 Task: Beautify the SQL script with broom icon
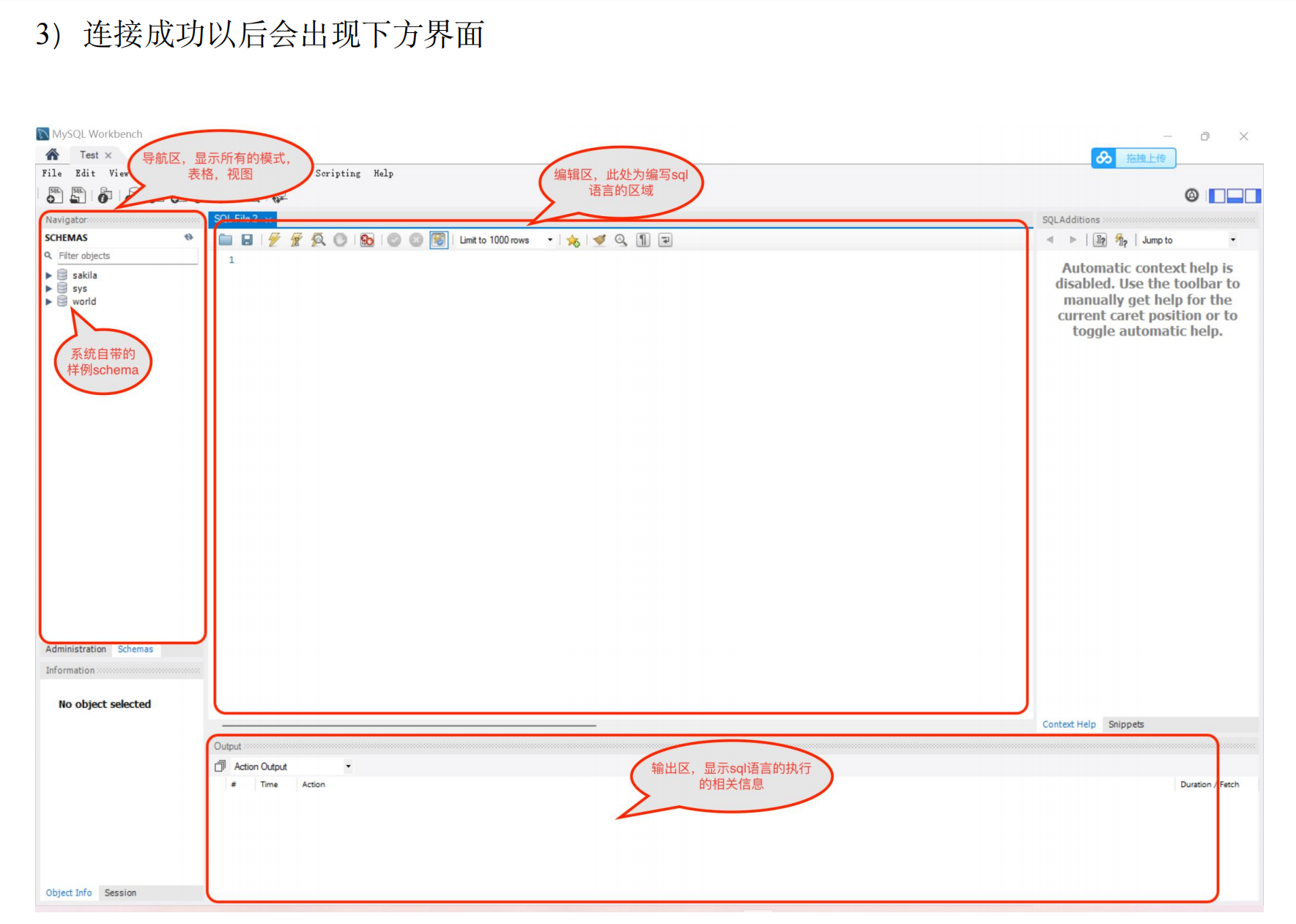[599, 240]
